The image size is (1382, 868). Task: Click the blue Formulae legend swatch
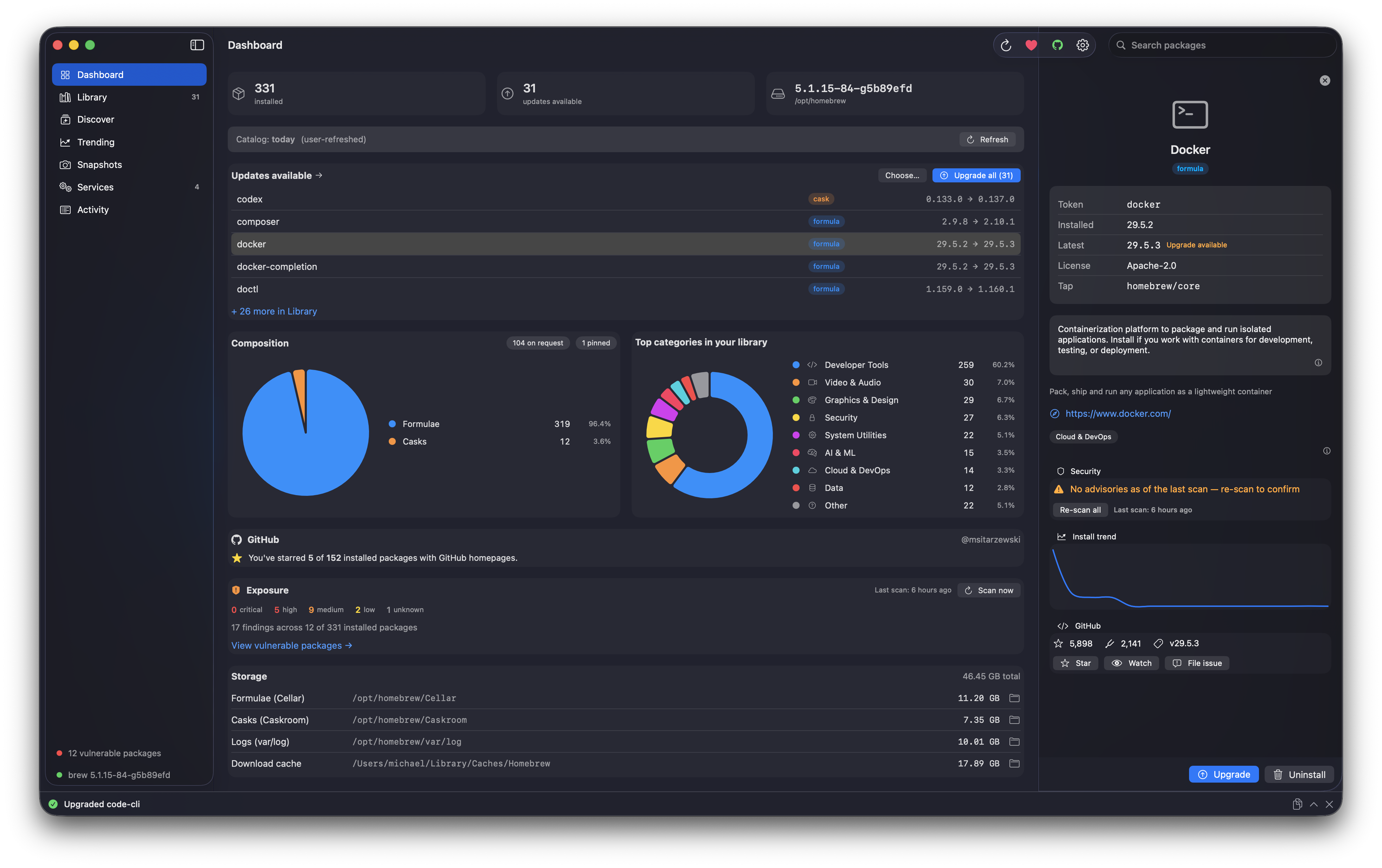tap(392, 424)
